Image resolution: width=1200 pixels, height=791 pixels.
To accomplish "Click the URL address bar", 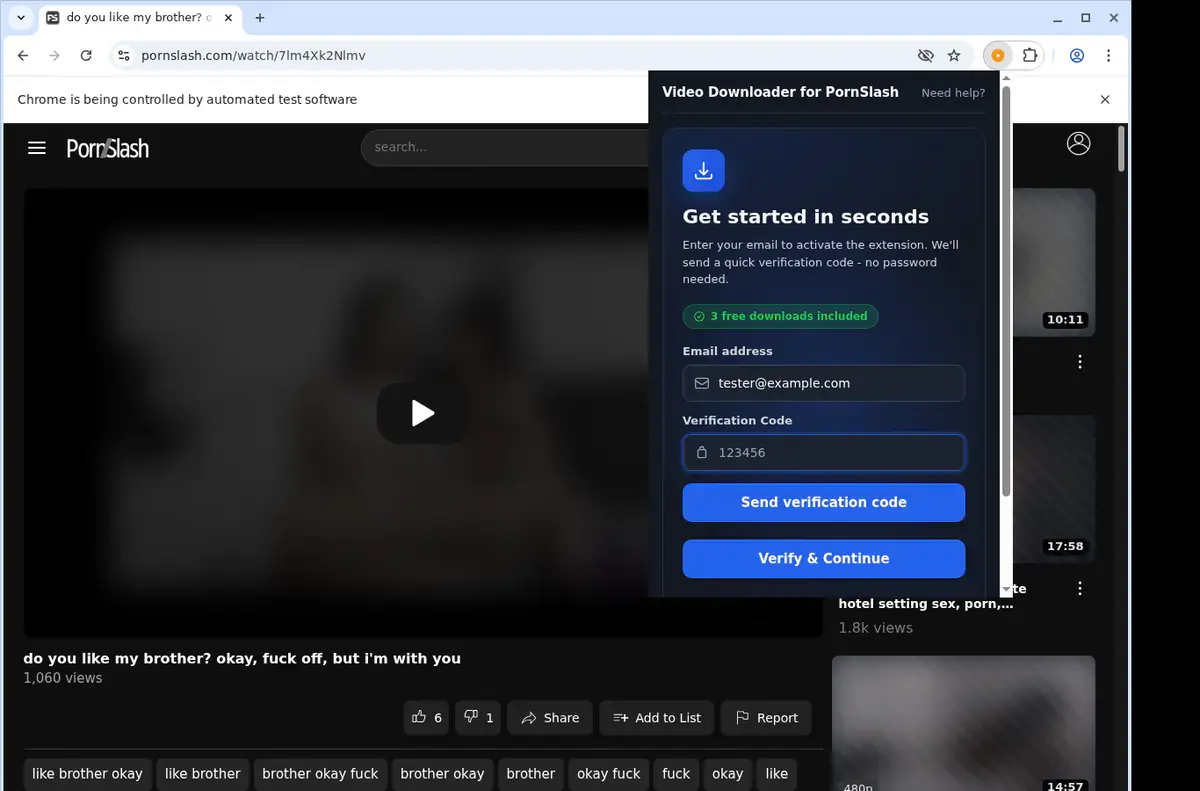I will click(x=510, y=56).
